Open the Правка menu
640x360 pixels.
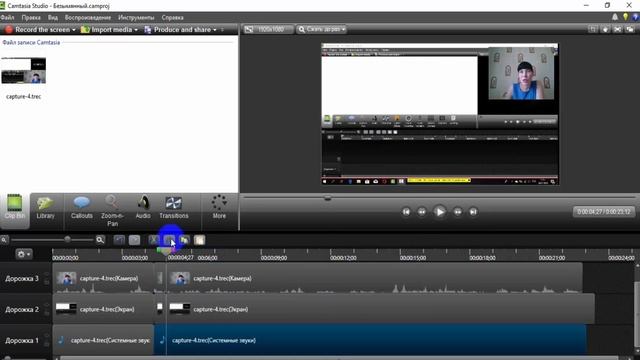click(x=31, y=18)
